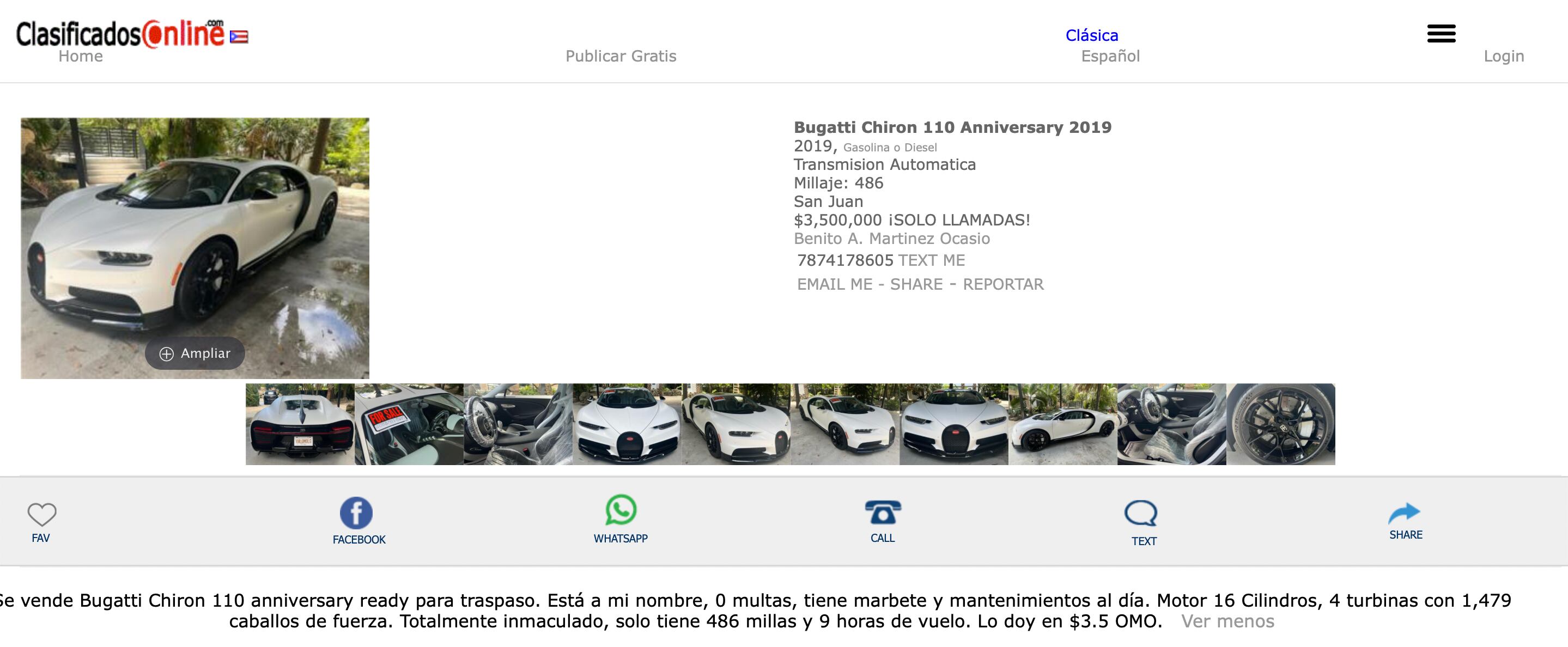The height and width of the screenshot is (647, 1568).
Task: Enlarge main photo with Ampliar button
Action: click(x=195, y=353)
